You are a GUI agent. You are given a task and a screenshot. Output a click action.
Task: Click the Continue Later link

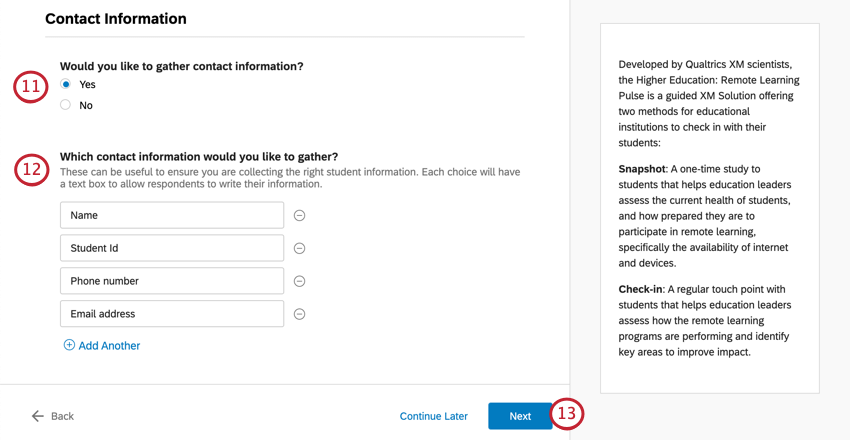434,416
